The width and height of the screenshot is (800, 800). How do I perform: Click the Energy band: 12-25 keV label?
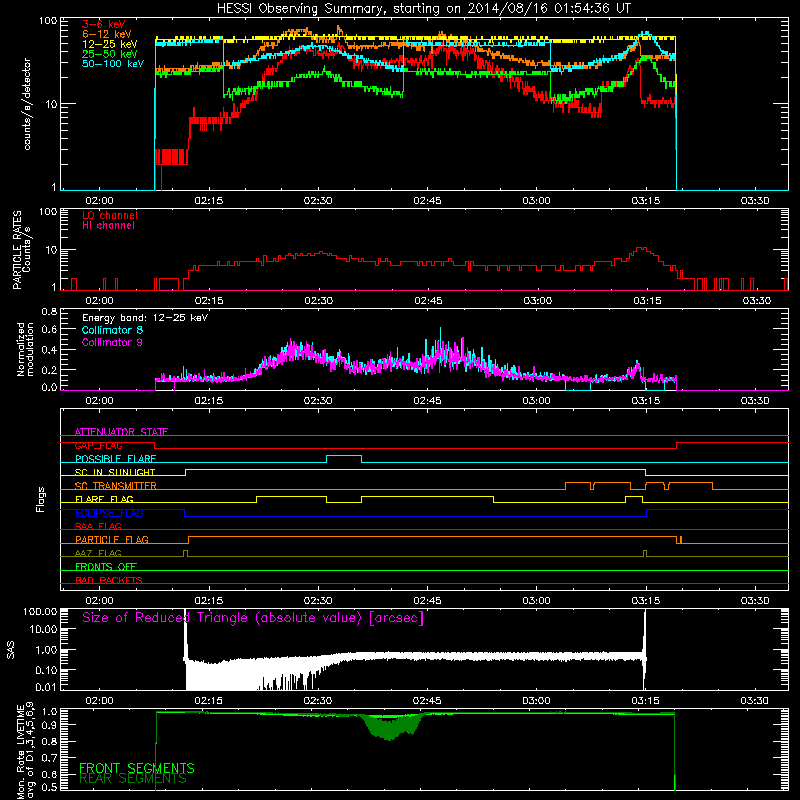145,318
